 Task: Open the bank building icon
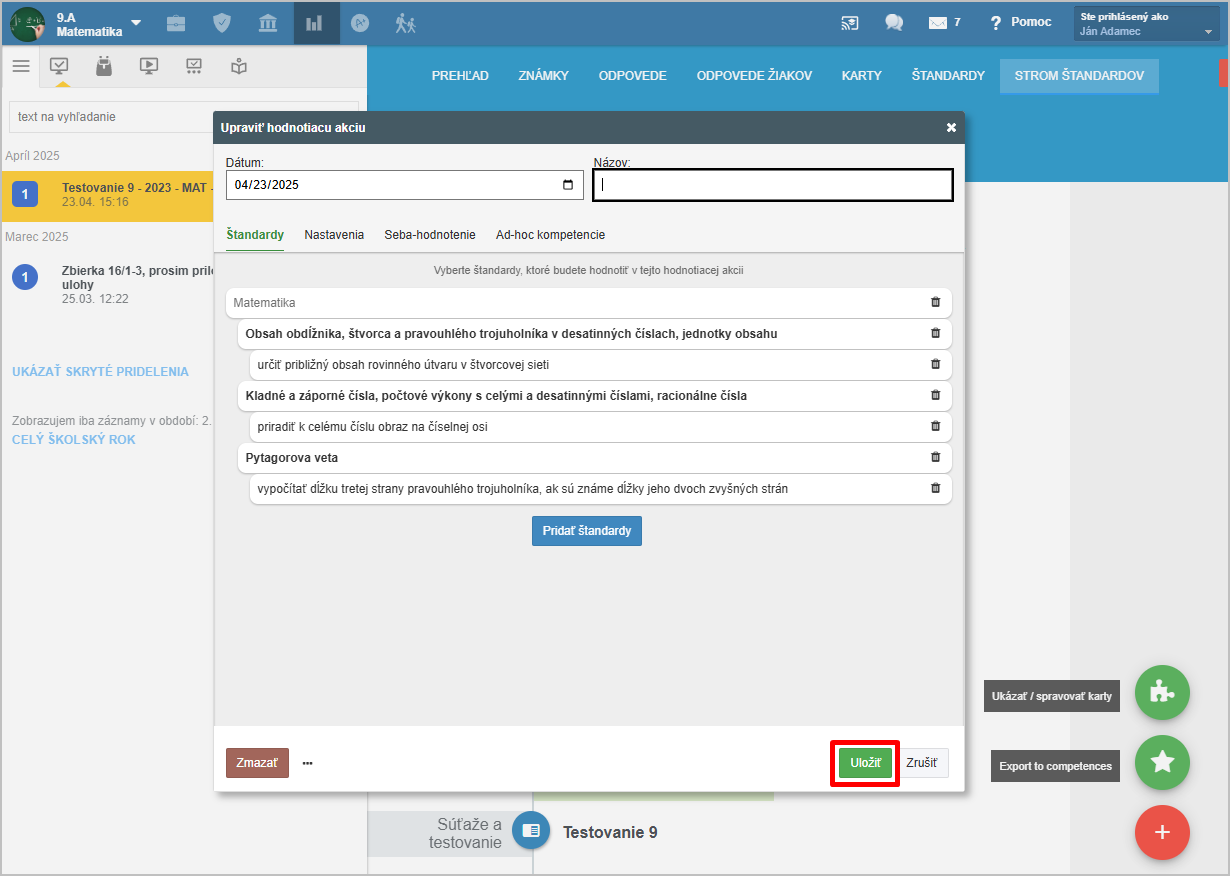(268, 23)
